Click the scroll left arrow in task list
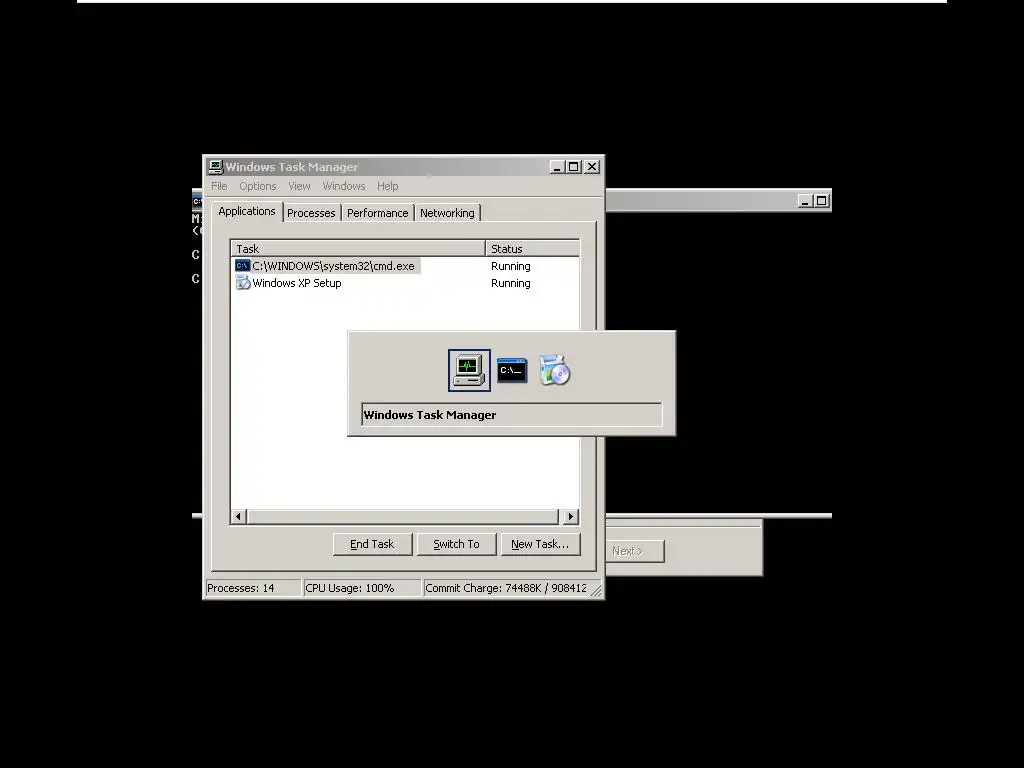 coord(238,517)
